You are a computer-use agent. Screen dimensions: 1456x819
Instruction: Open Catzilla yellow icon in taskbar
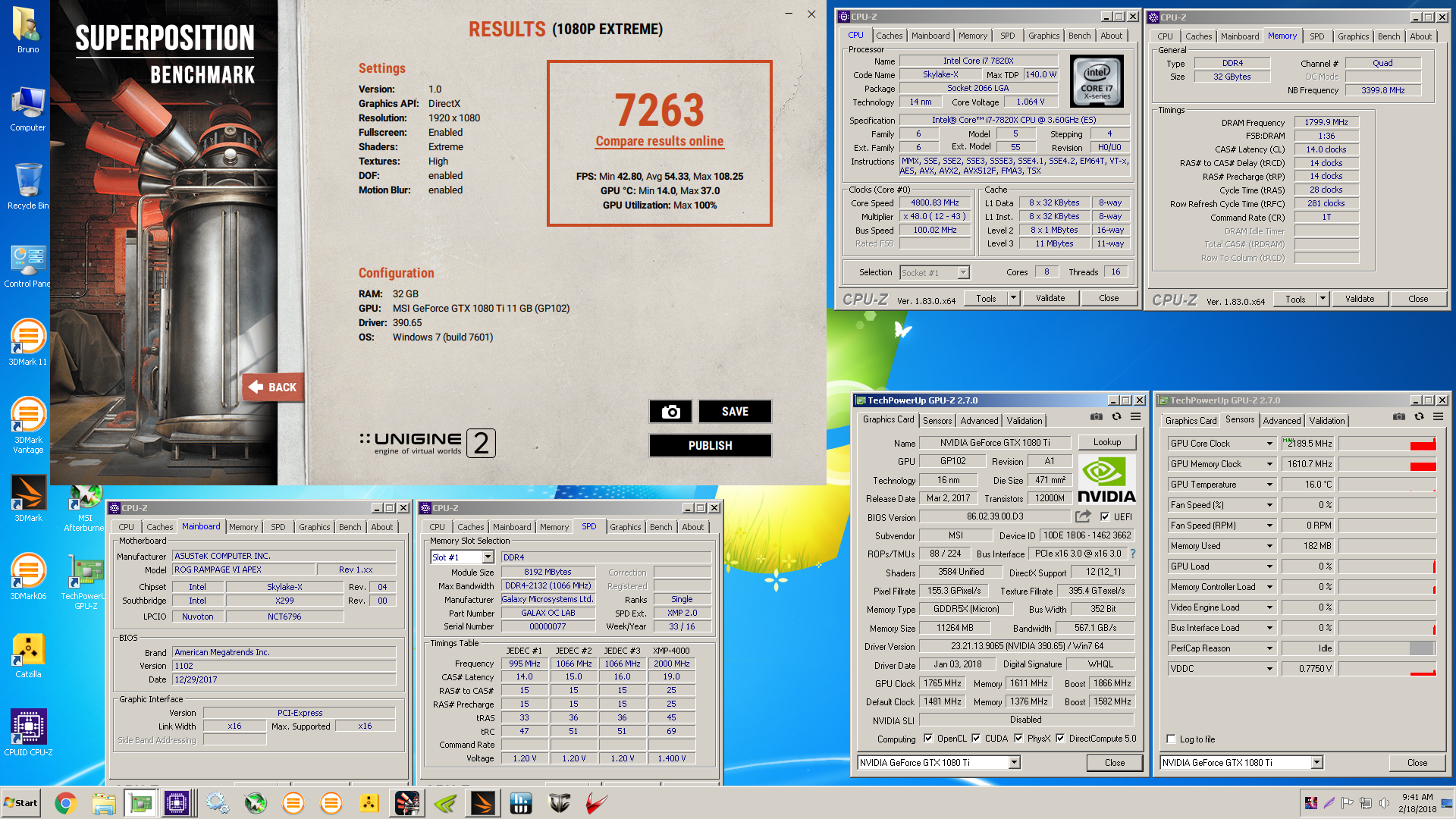click(369, 803)
